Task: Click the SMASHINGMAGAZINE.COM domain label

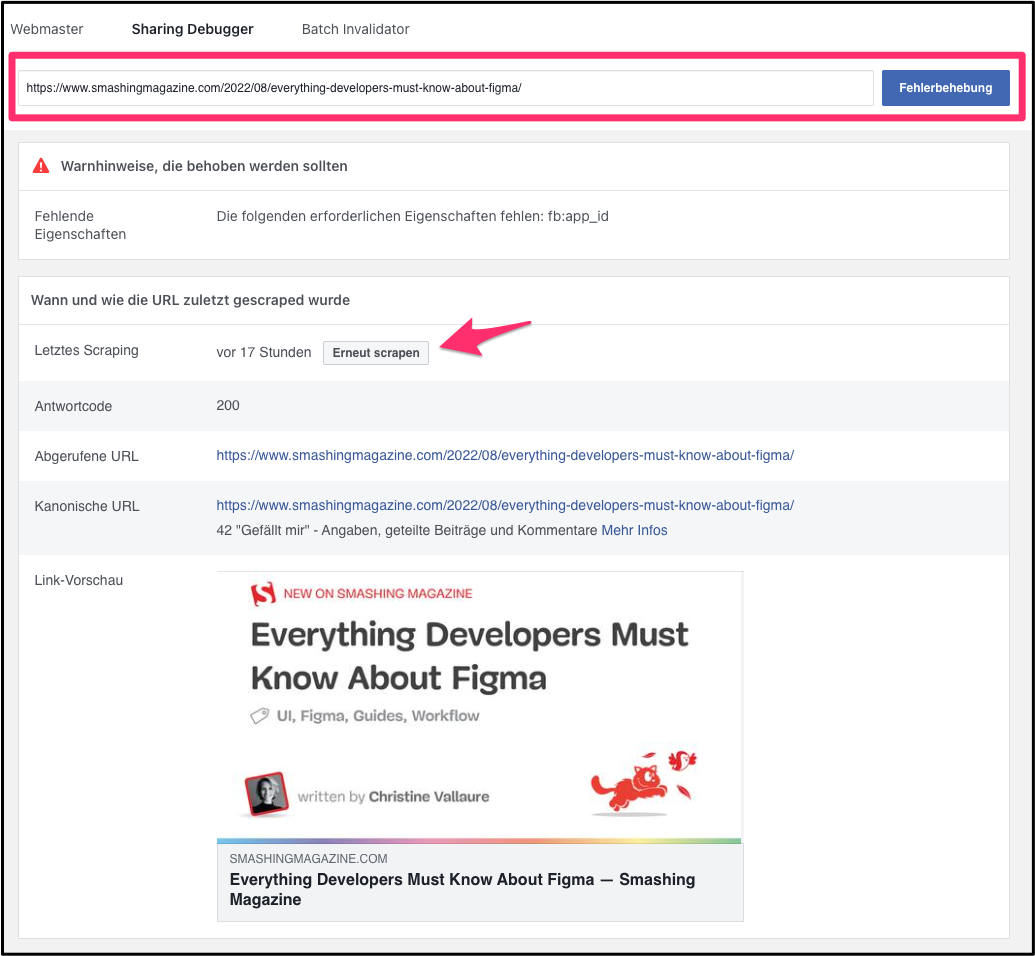Action: coord(306,858)
